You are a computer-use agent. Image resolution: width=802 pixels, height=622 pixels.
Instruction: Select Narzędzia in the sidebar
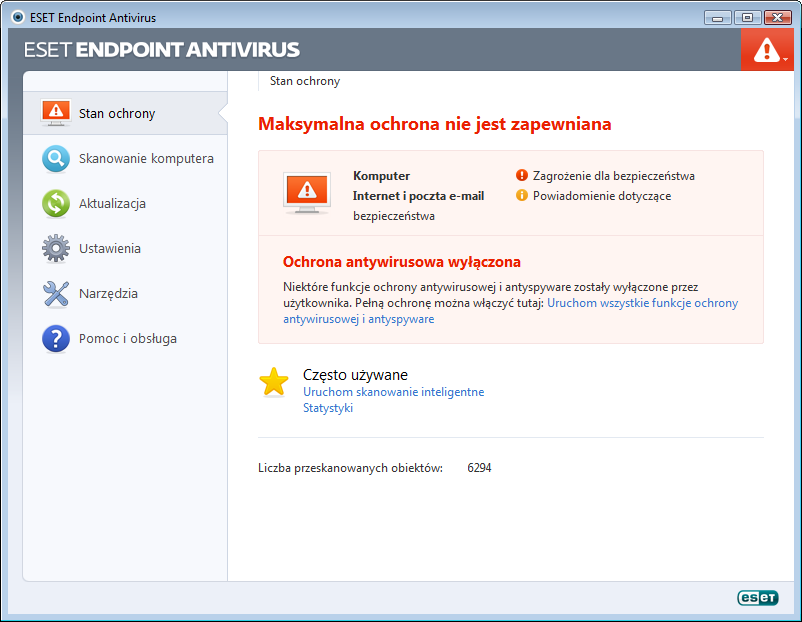(x=125, y=294)
